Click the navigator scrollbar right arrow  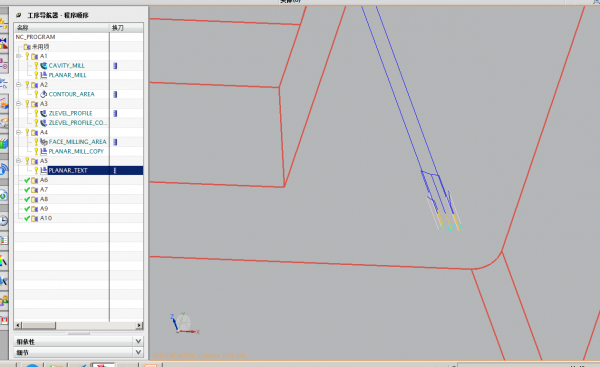pyautogui.click(x=139, y=325)
